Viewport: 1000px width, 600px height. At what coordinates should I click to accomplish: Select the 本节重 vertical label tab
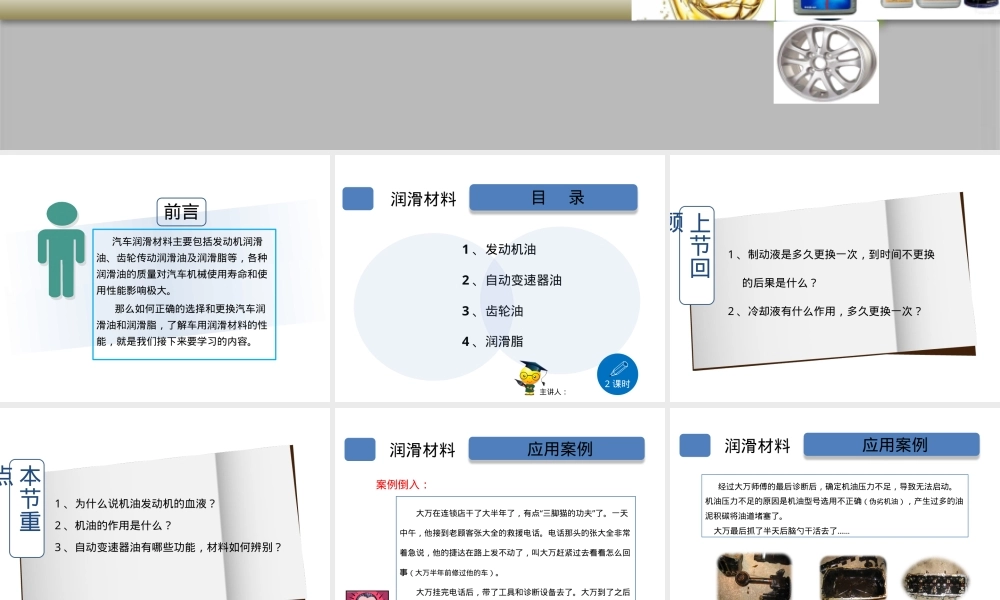[27, 508]
